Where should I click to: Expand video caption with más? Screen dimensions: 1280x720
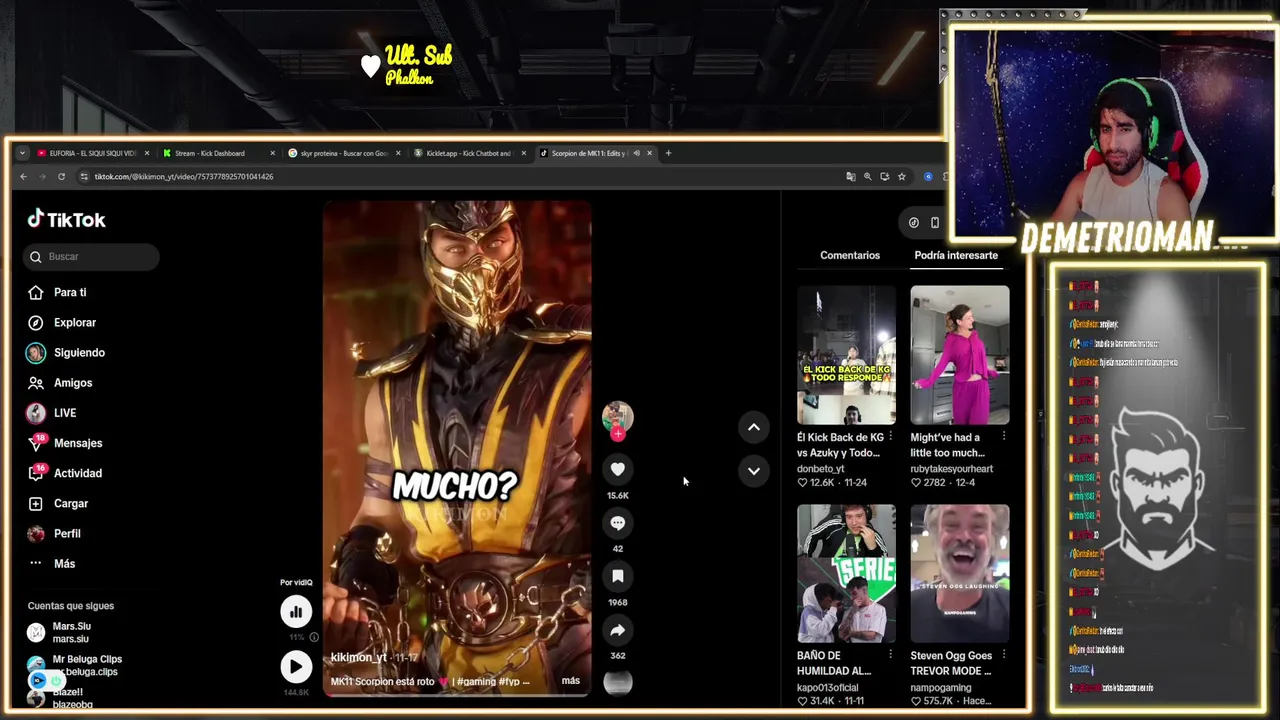coord(570,681)
